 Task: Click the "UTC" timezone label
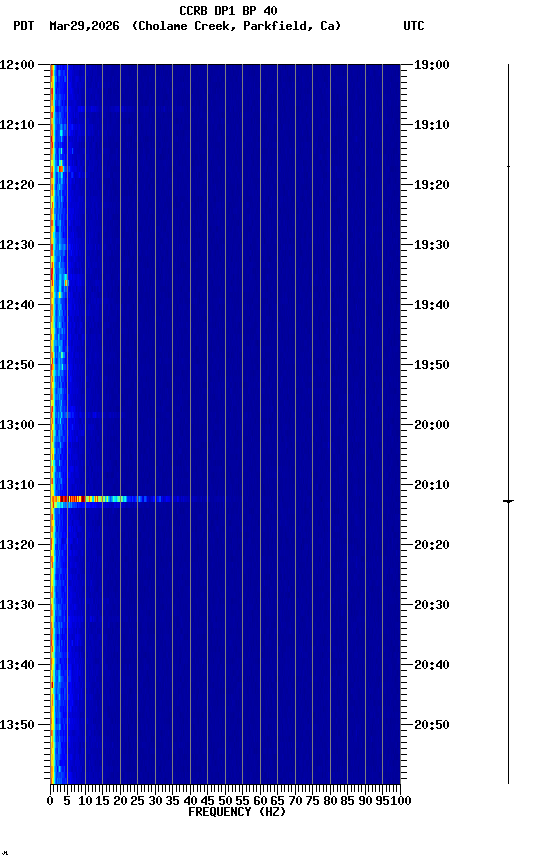pos(414,26)
